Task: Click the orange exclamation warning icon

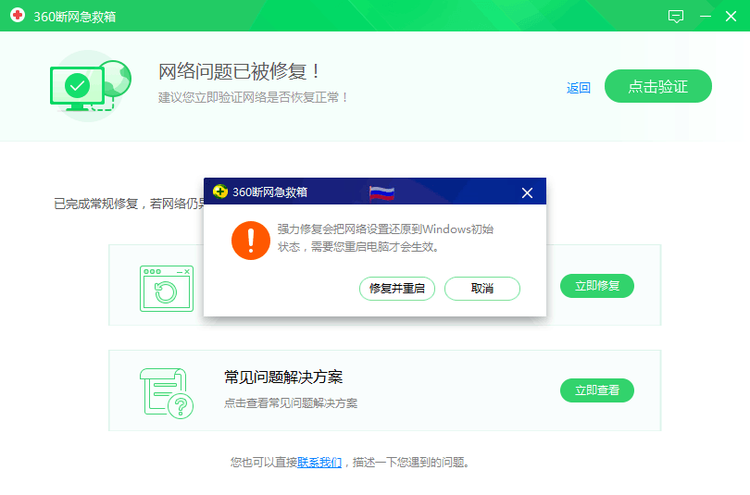Action: (251, 240)
